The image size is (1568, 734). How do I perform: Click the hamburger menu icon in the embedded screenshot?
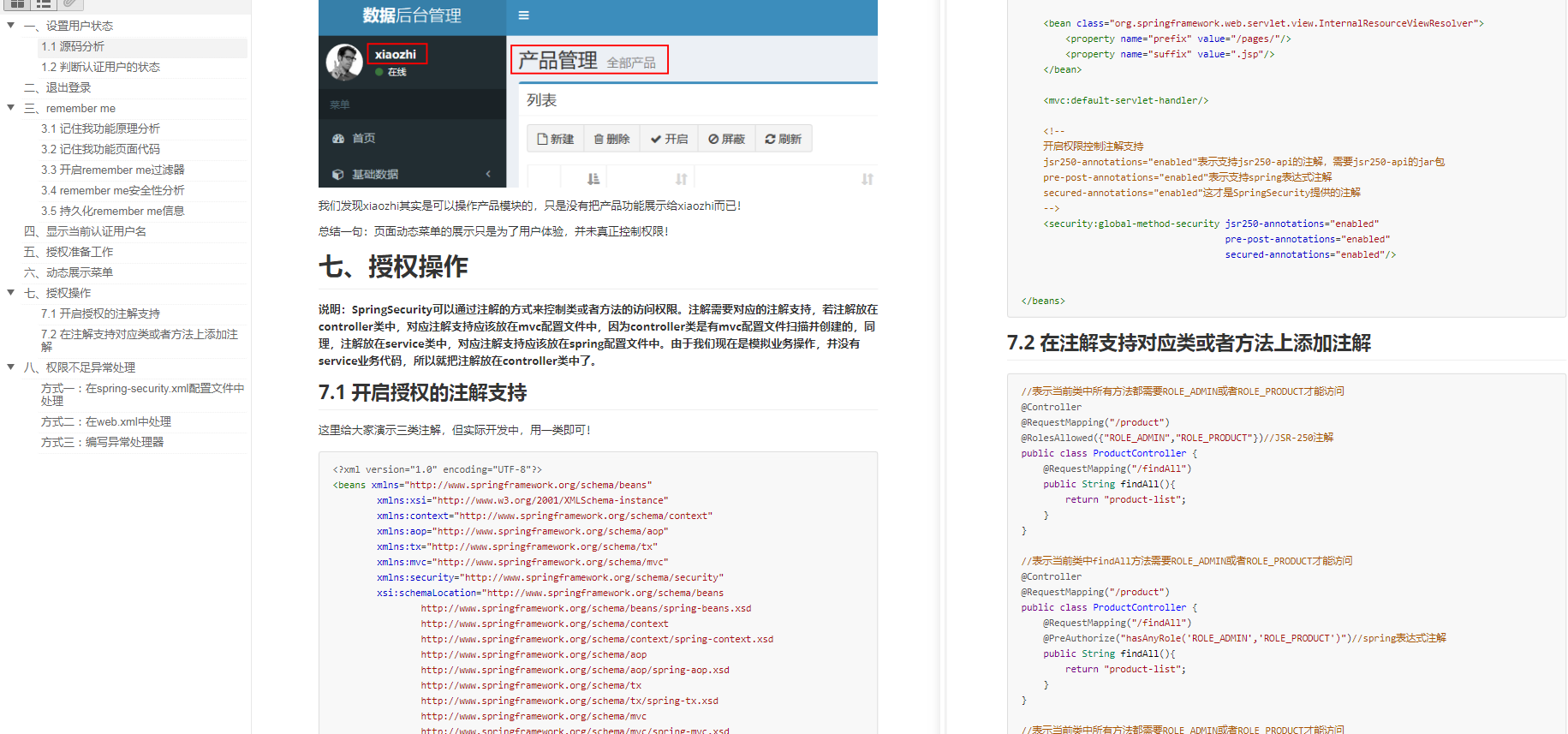tap(523, 15)
